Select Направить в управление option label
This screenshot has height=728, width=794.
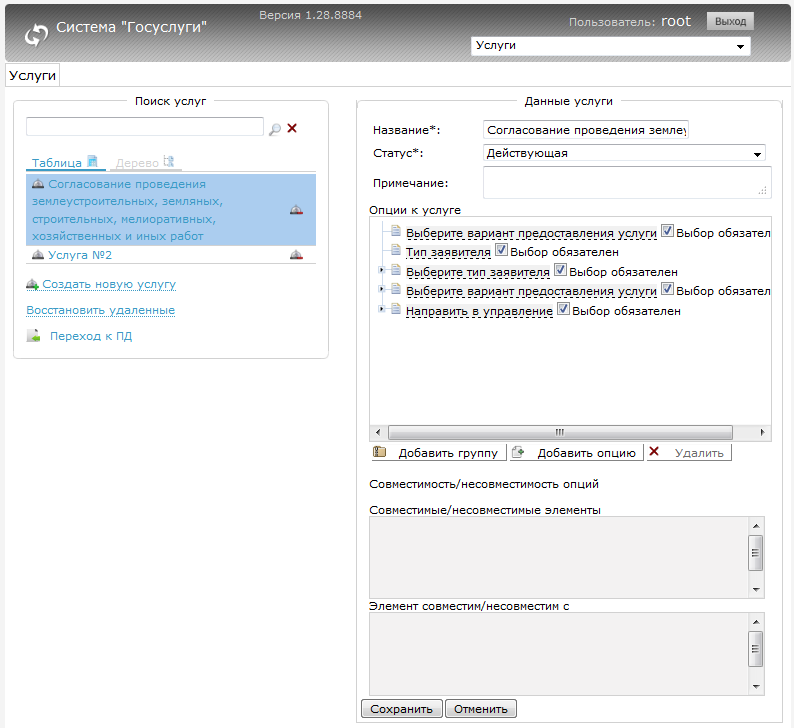pyautogui.click(x=479, y=311)
